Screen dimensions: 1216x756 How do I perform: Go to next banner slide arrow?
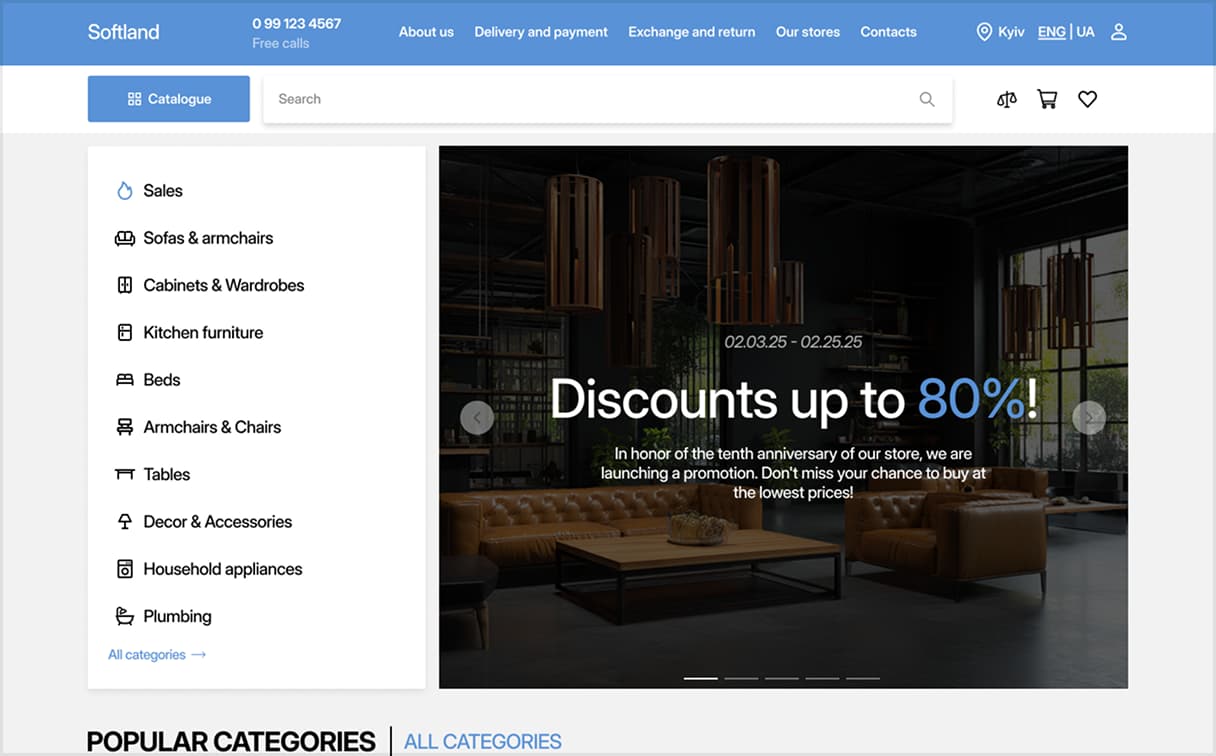pyautogui.click(x=1088, y=417)
